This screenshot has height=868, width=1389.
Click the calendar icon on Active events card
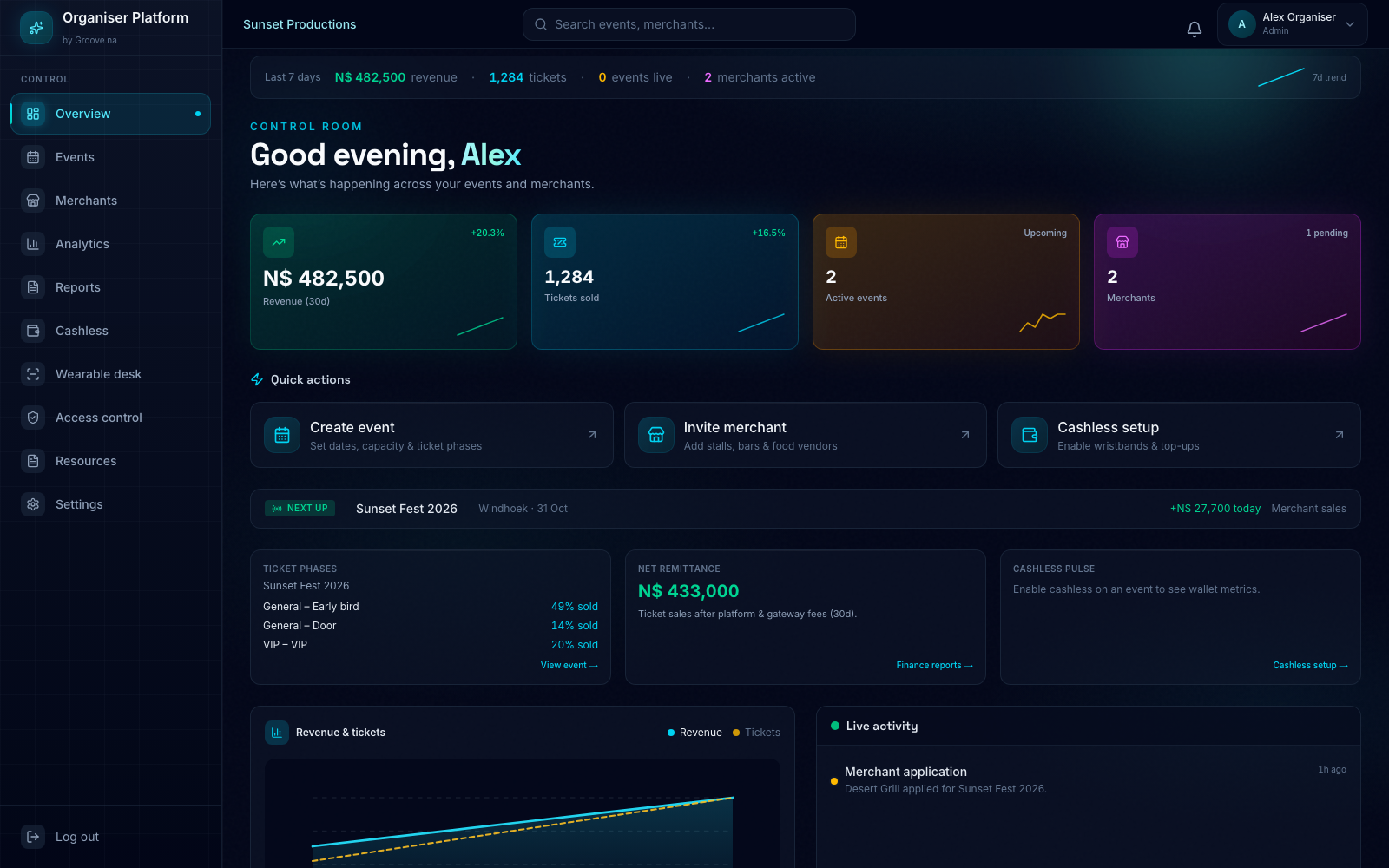coord(841,242)
